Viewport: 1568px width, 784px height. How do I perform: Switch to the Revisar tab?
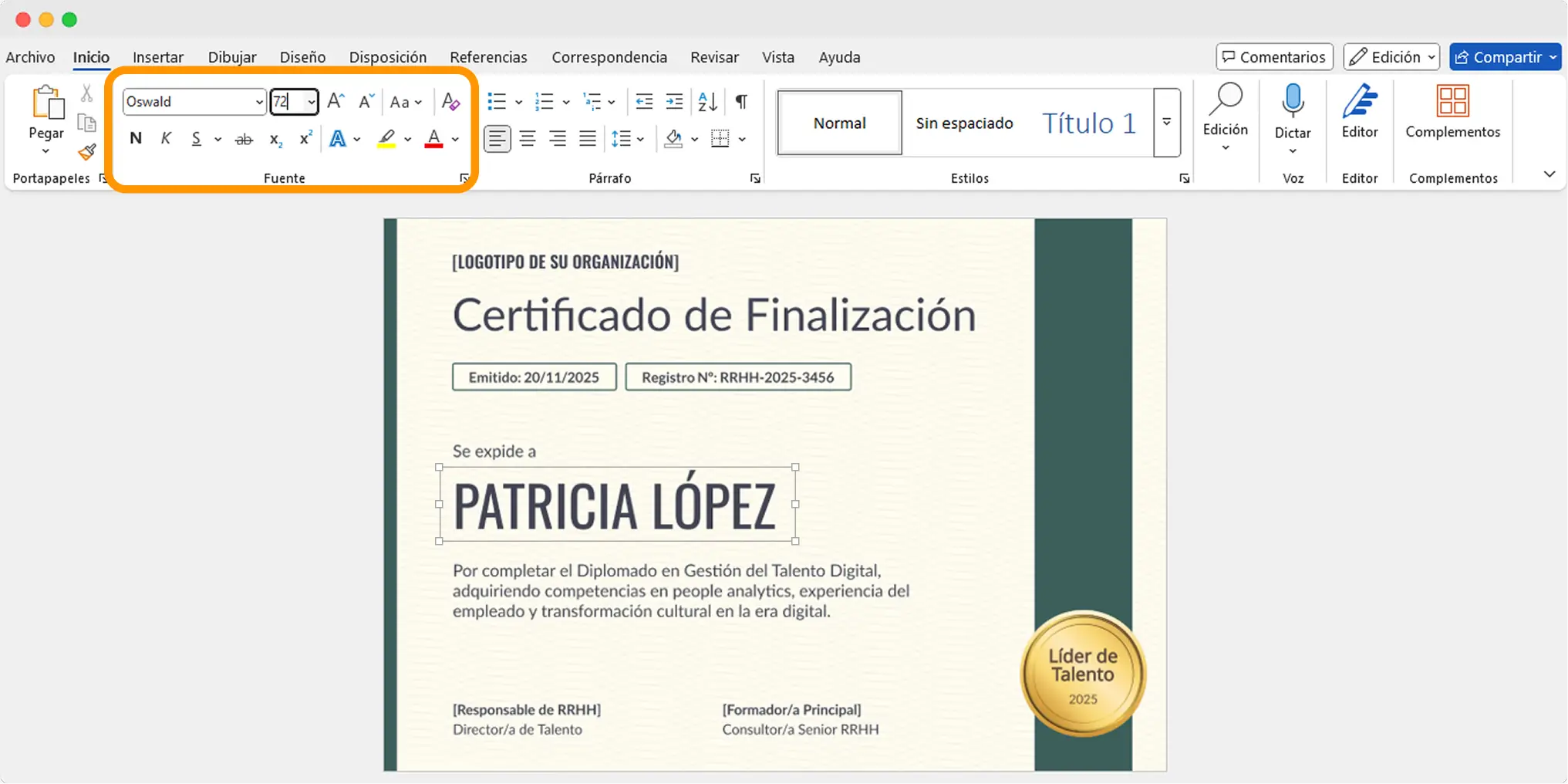714,57
